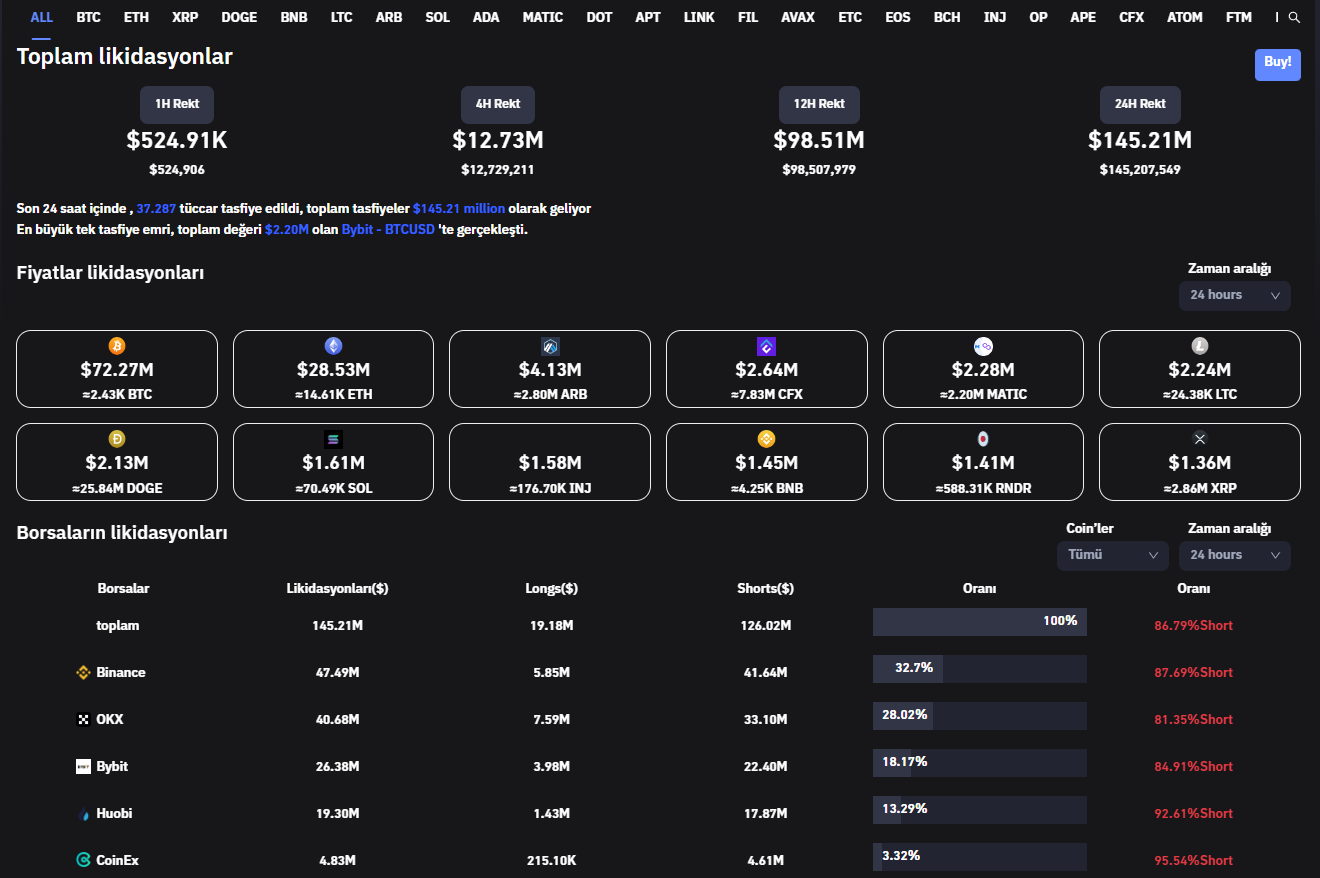Screen dimensions: 1320x878
Task: Switch to the BTC coin tab
Action: point(88,18)
